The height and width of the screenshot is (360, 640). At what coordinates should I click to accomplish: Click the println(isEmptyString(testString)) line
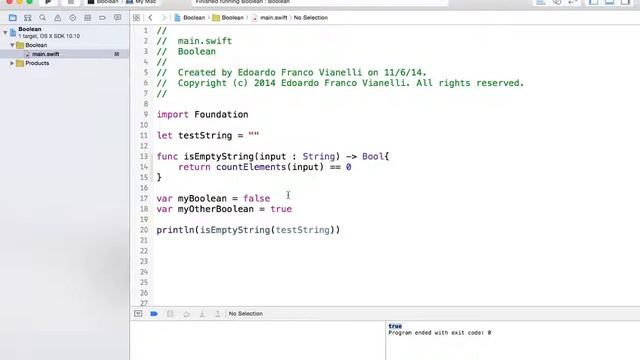click(248, 230)
